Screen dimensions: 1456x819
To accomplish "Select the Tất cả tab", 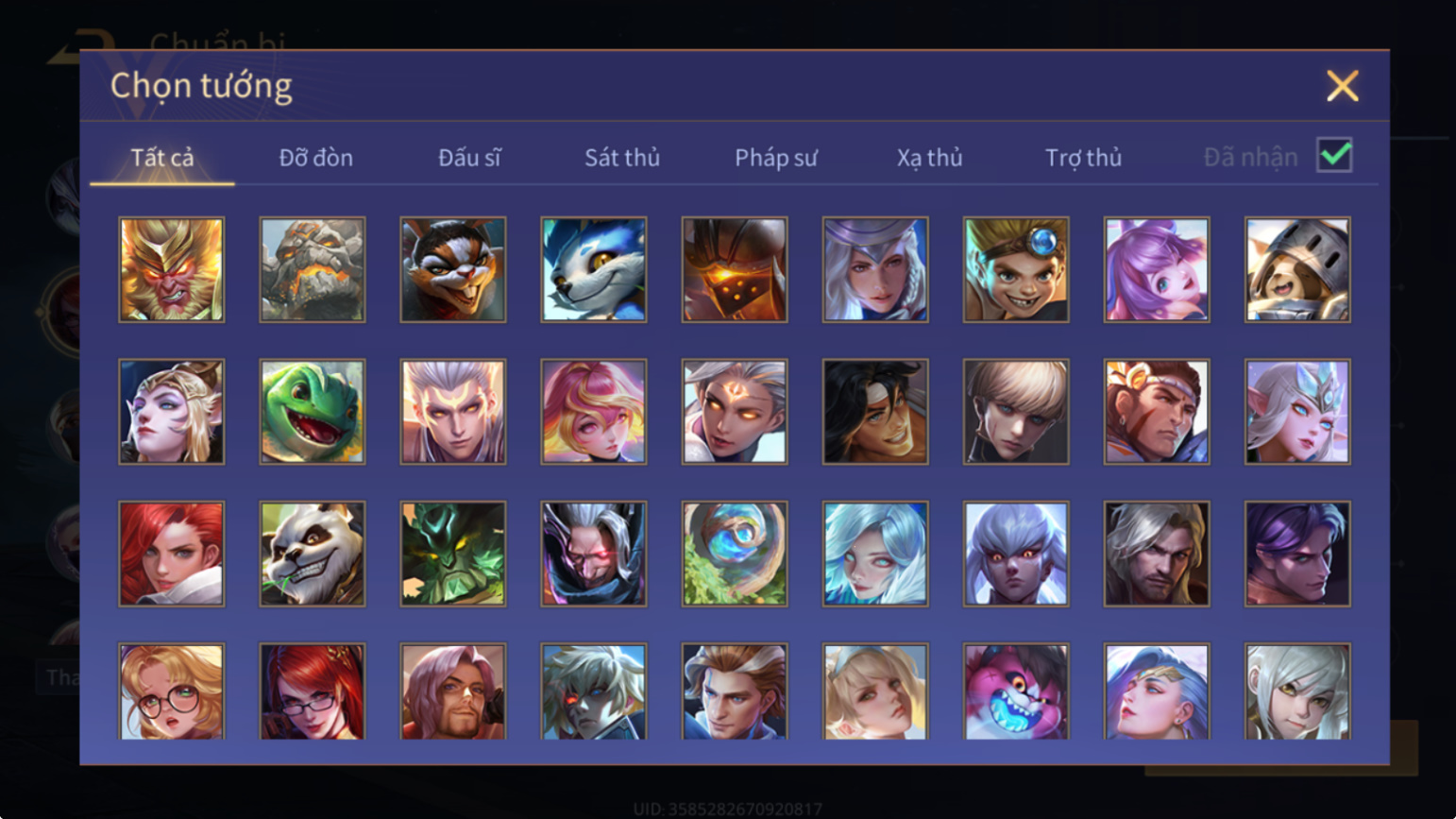I will click(162, 158).
